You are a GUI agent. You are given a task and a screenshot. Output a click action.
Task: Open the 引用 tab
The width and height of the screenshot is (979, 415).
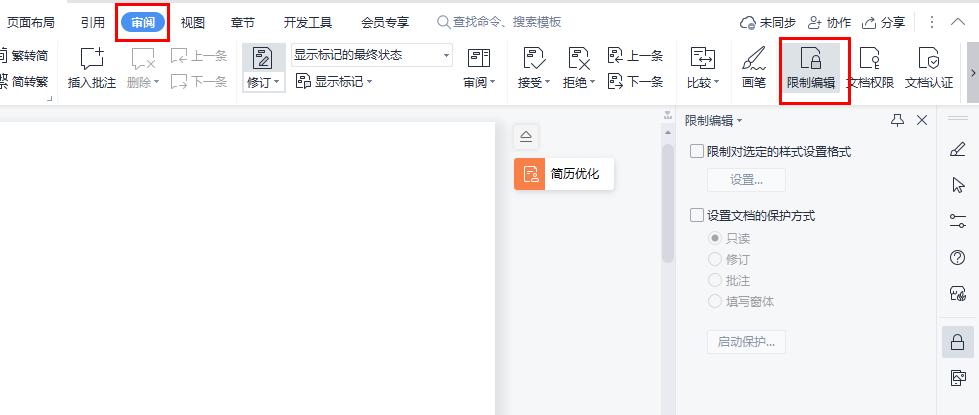coord(92,22)
